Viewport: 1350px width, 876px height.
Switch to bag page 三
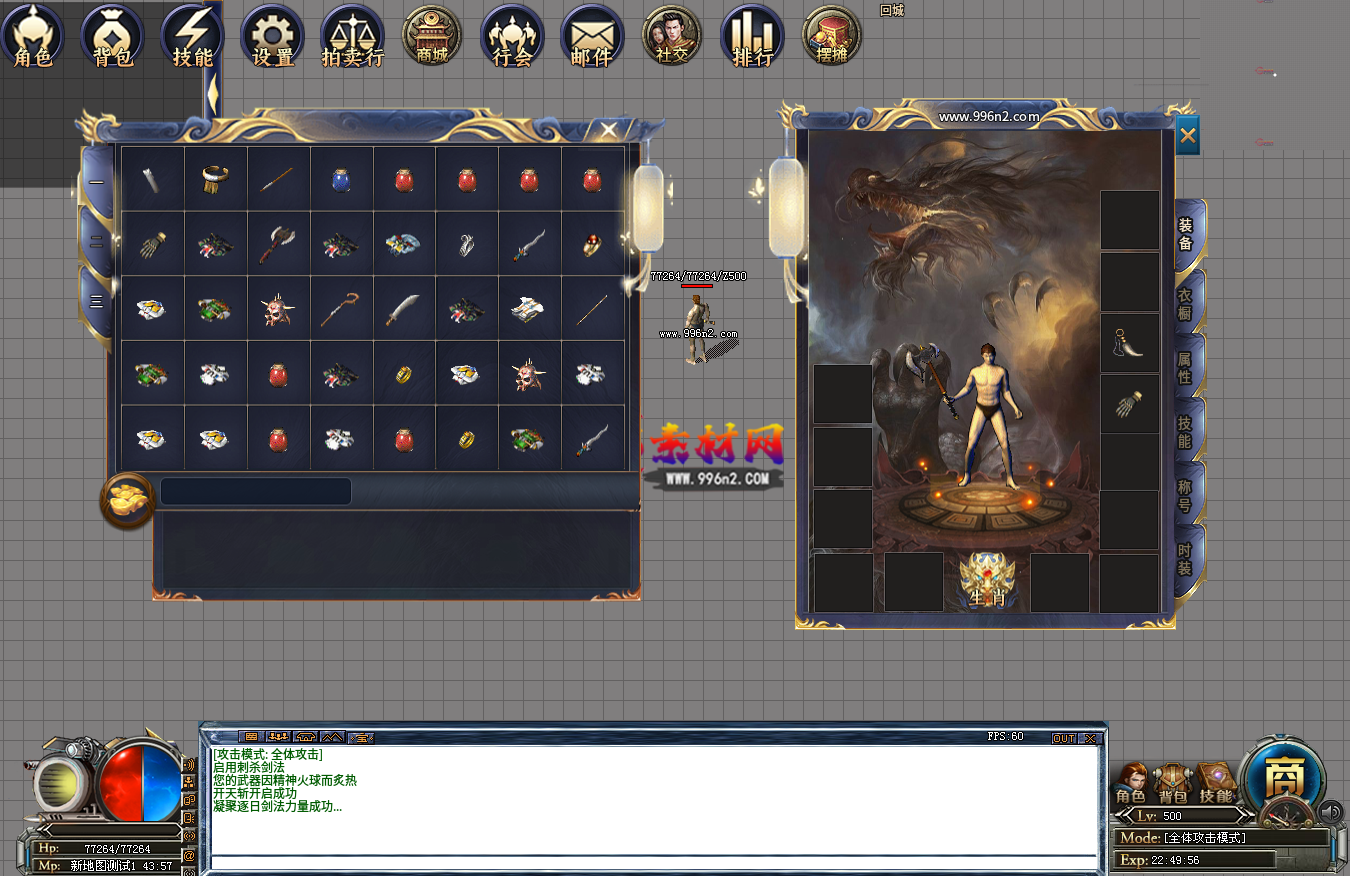pyautogui.click(x=97, y=301)
